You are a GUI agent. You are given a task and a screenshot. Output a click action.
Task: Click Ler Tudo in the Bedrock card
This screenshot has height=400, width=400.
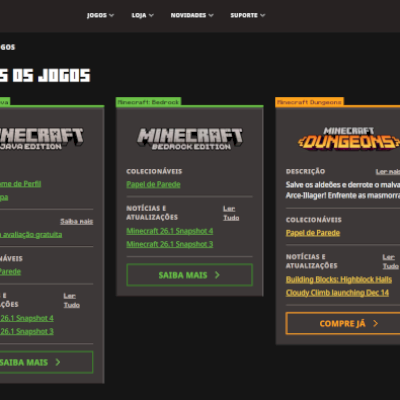pos(231,213)
